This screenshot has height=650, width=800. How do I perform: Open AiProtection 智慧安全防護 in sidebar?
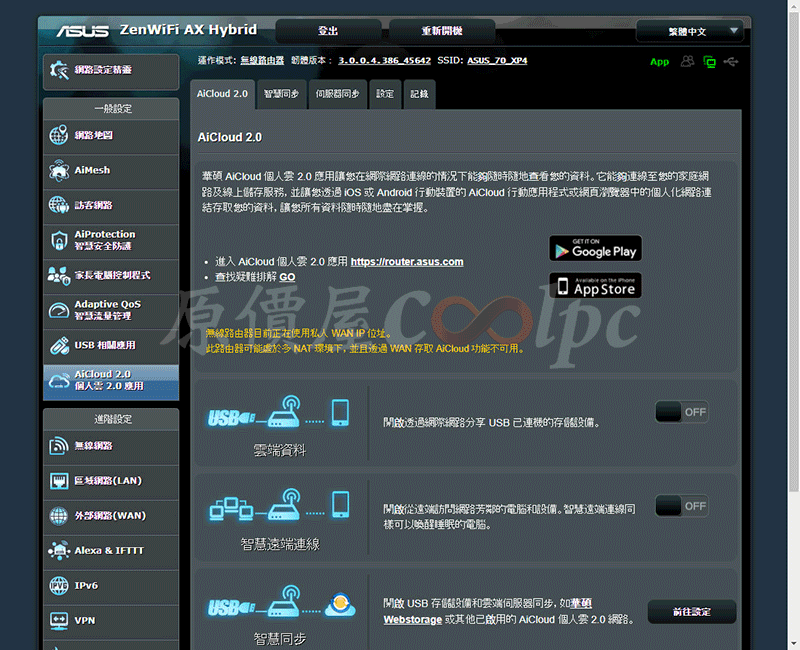pos(111,240)
